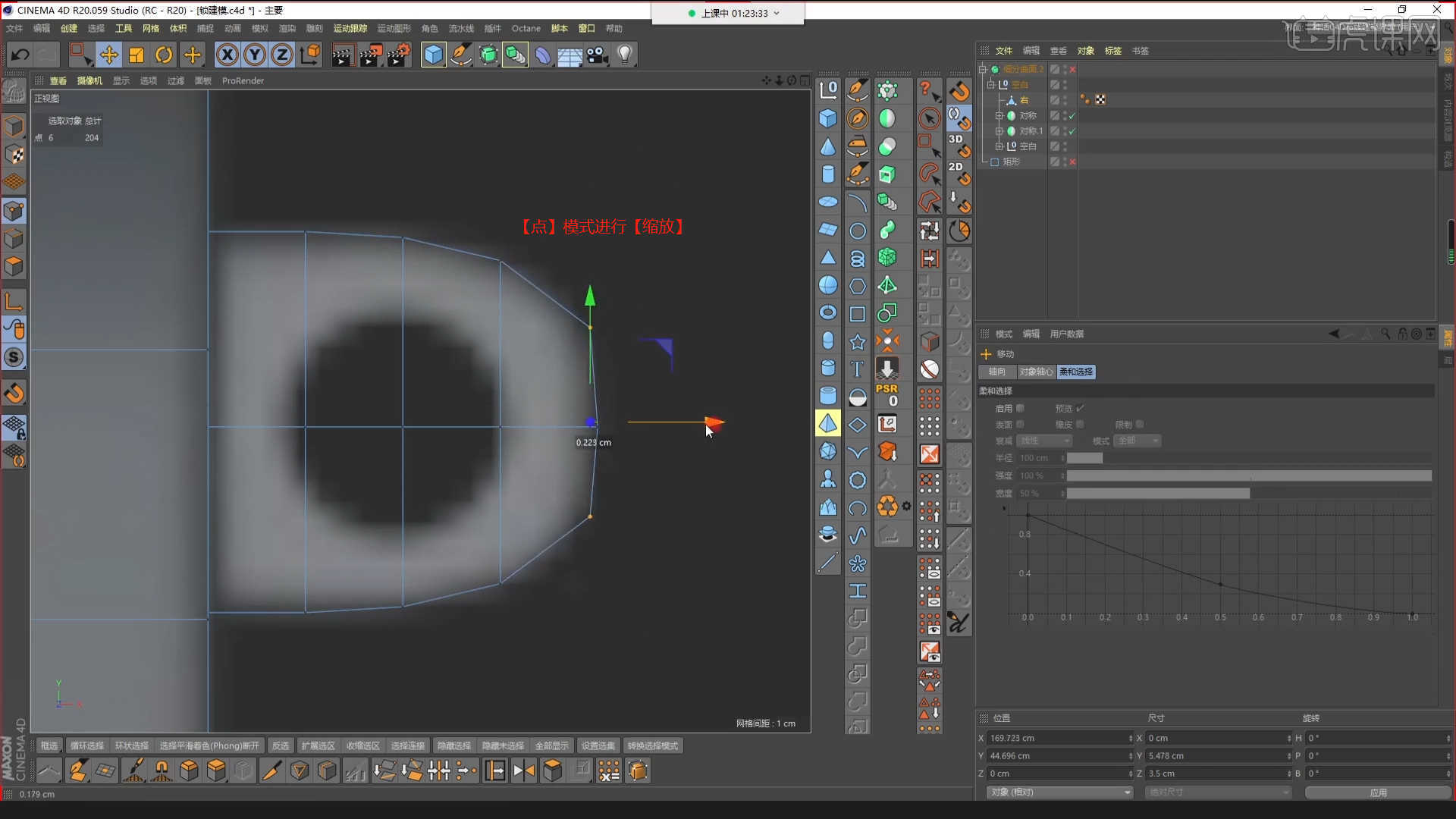Click the 反选 button

point(280,745)
